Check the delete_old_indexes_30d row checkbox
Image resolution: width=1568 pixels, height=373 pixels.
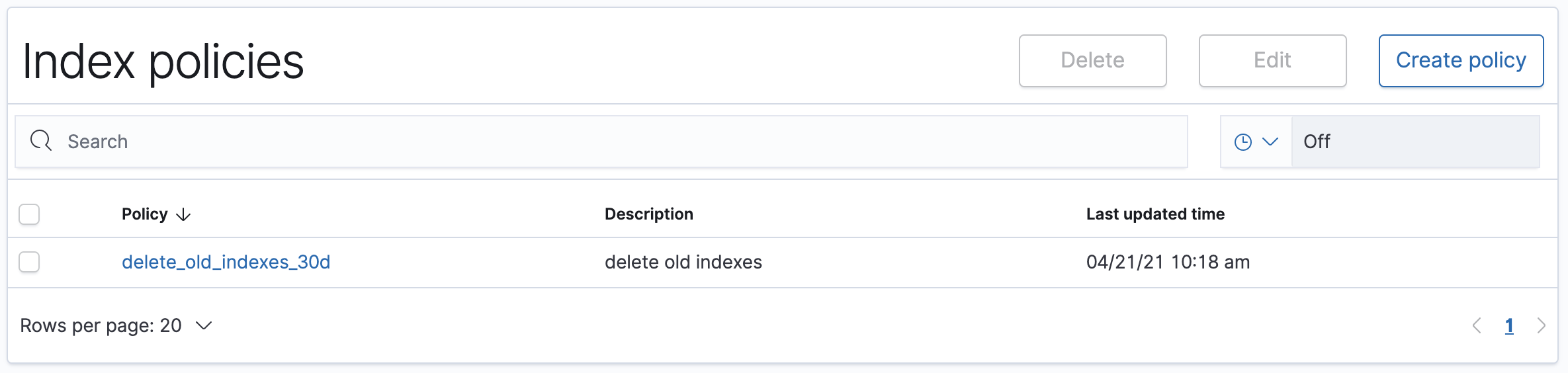(29, 262)
